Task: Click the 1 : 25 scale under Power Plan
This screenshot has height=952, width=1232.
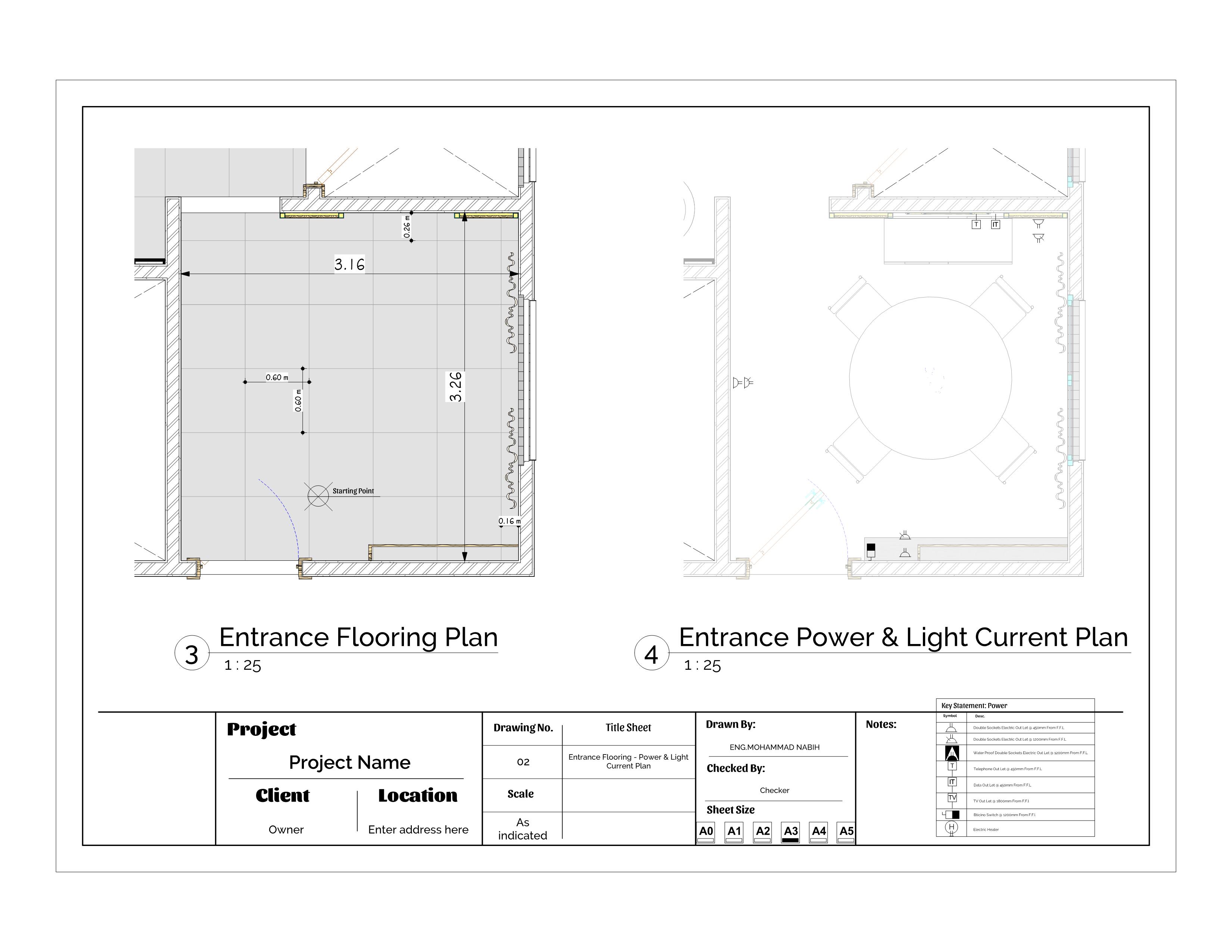Action: point(702,666)
